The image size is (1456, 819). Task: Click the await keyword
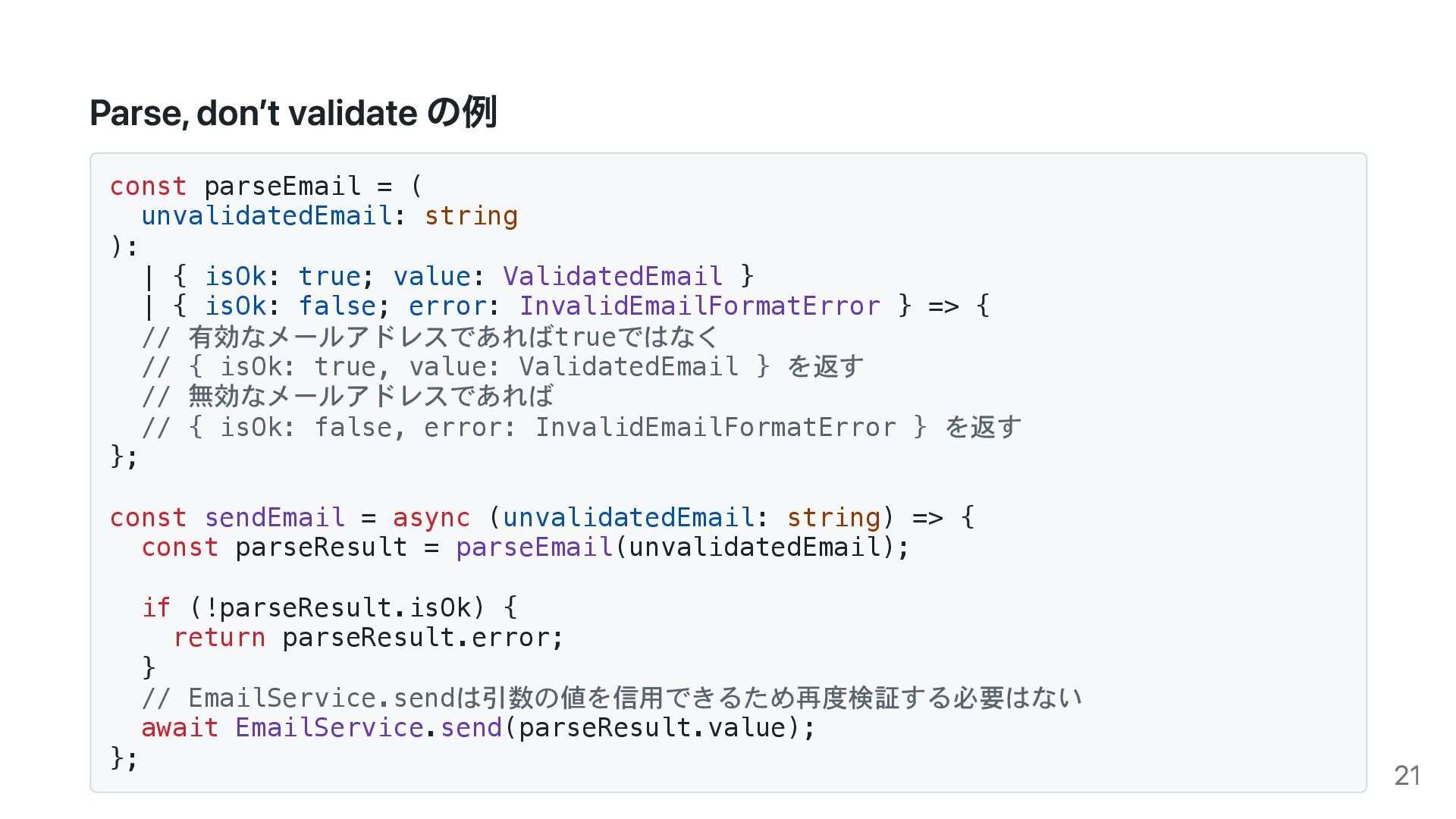pyautogui.click(x=180, y=728)
